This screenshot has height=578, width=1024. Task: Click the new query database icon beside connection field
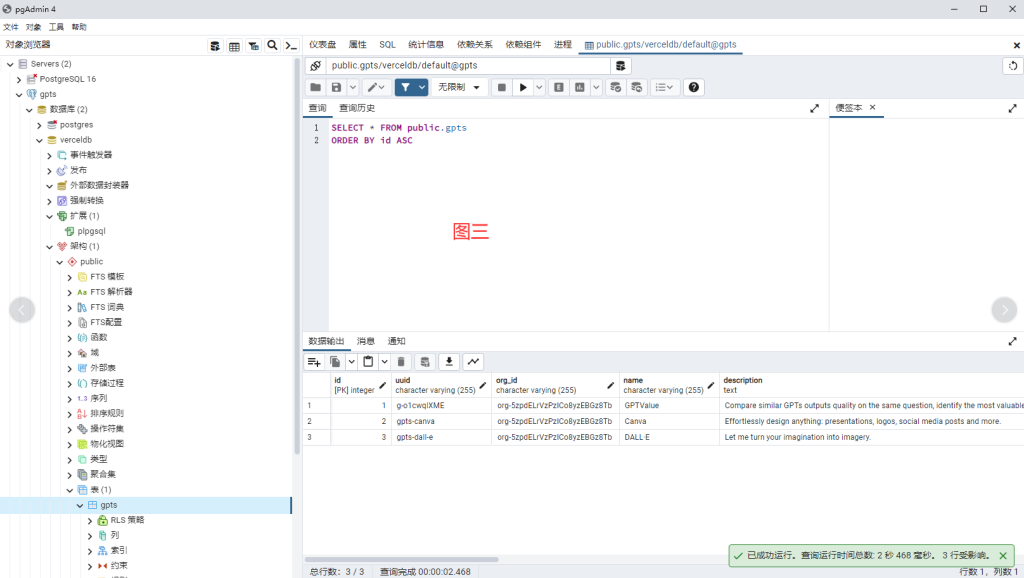[x=620, y=65]
